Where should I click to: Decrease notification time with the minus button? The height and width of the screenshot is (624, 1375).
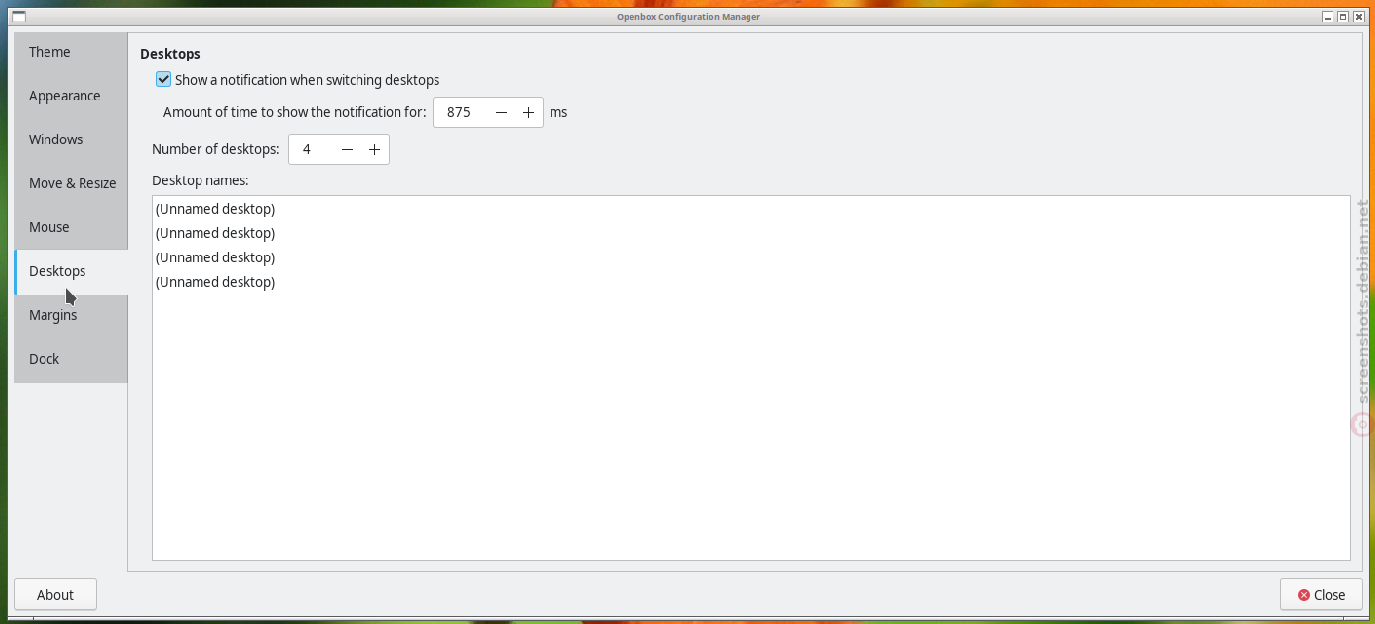(502, 113)
